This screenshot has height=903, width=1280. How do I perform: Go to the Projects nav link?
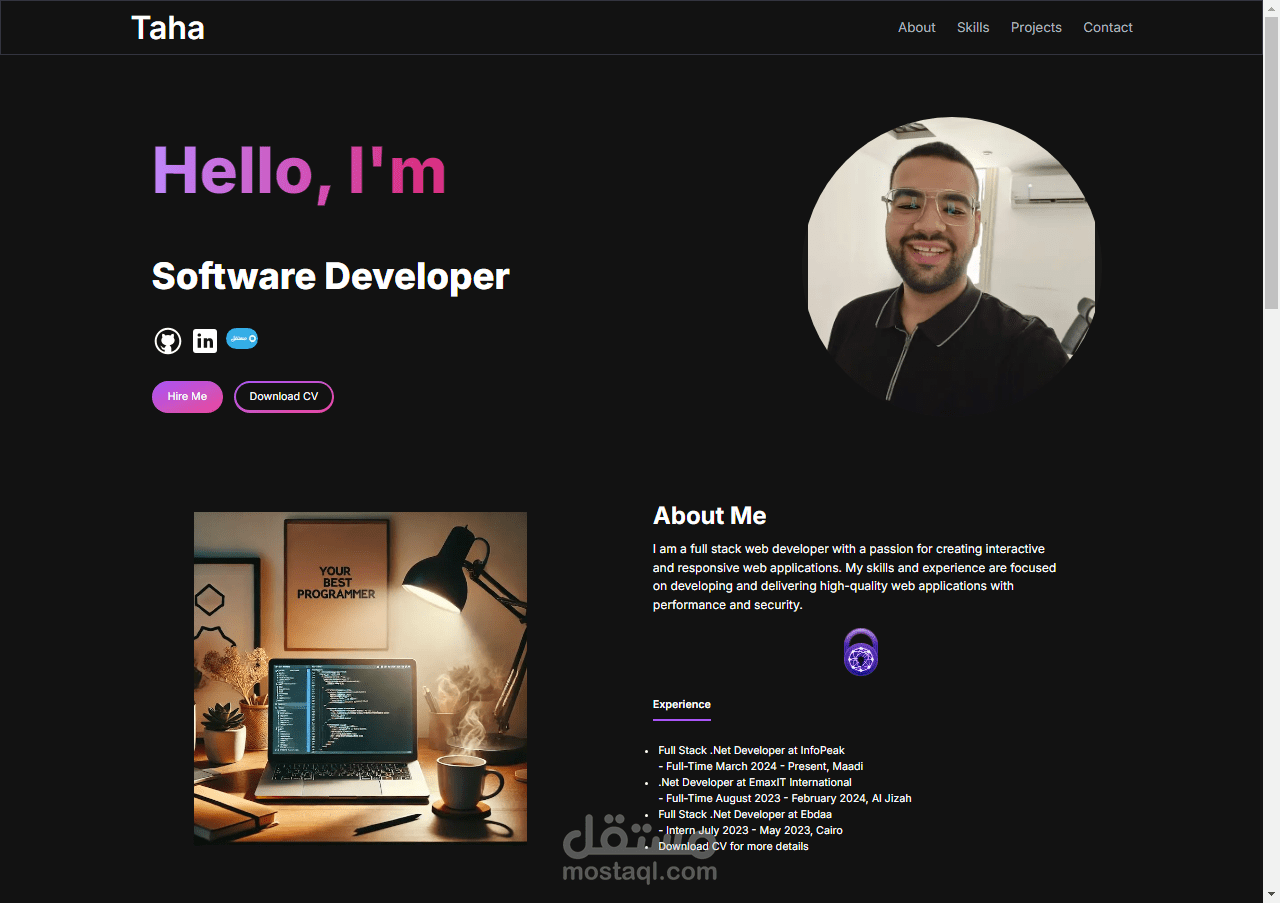click(1036, 27)
